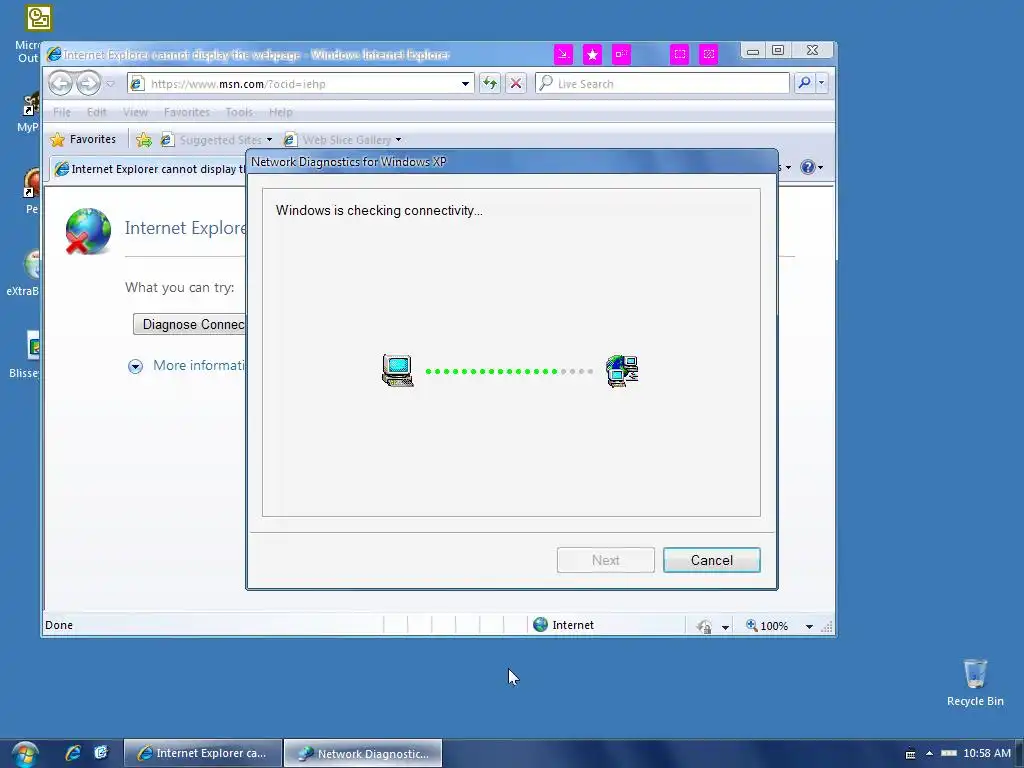Click the 10:58 AM clock
This screenshot has height=768, width=1024.
point(987,753)
